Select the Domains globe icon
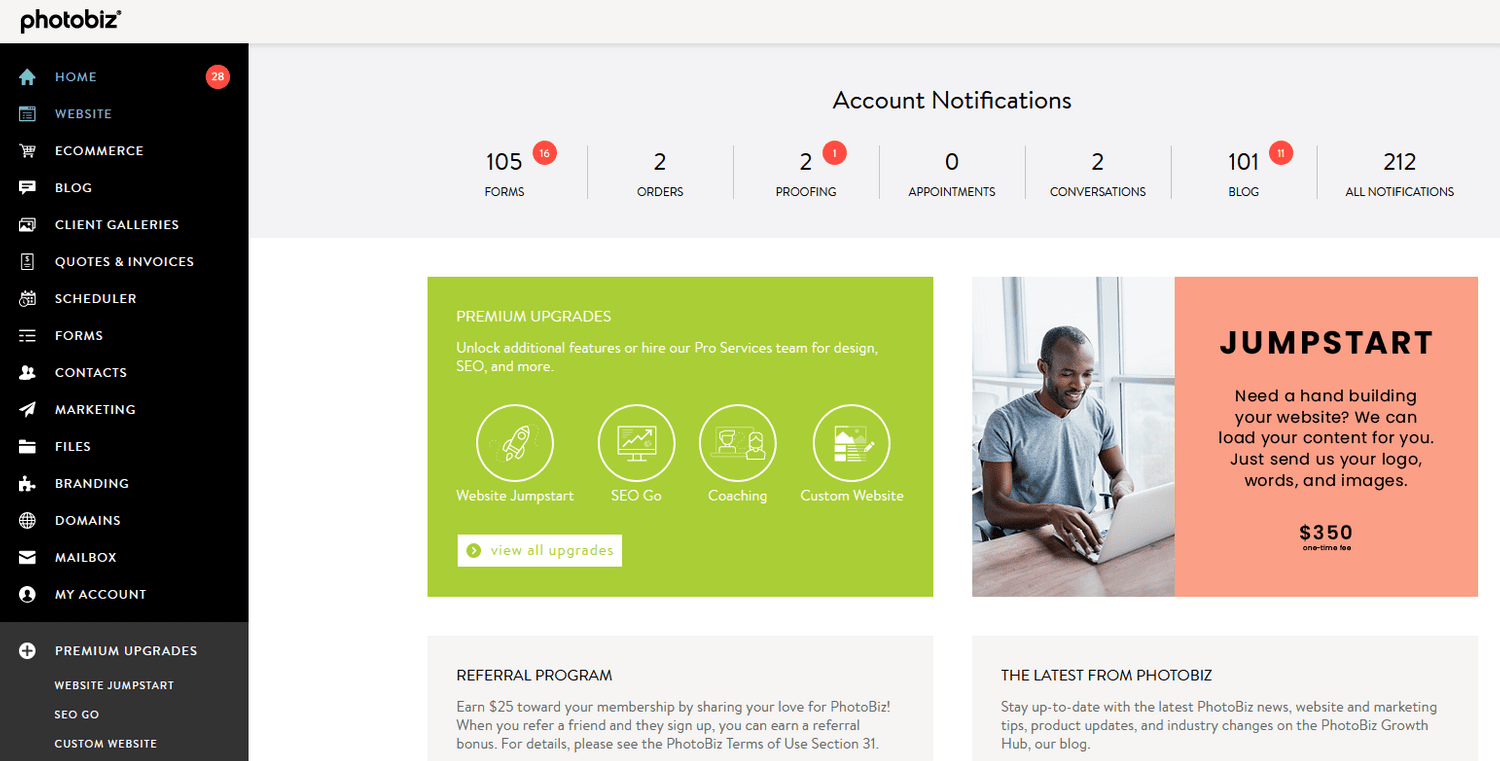 (x=28, y=521)
